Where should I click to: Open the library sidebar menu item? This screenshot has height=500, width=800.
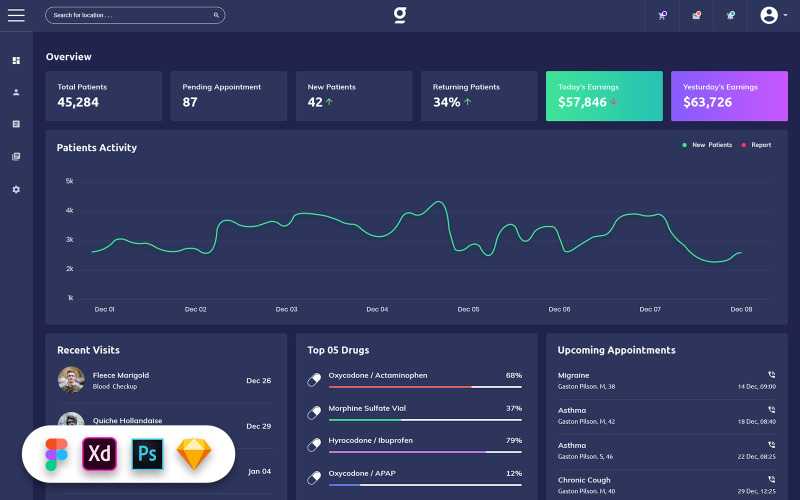16,157
